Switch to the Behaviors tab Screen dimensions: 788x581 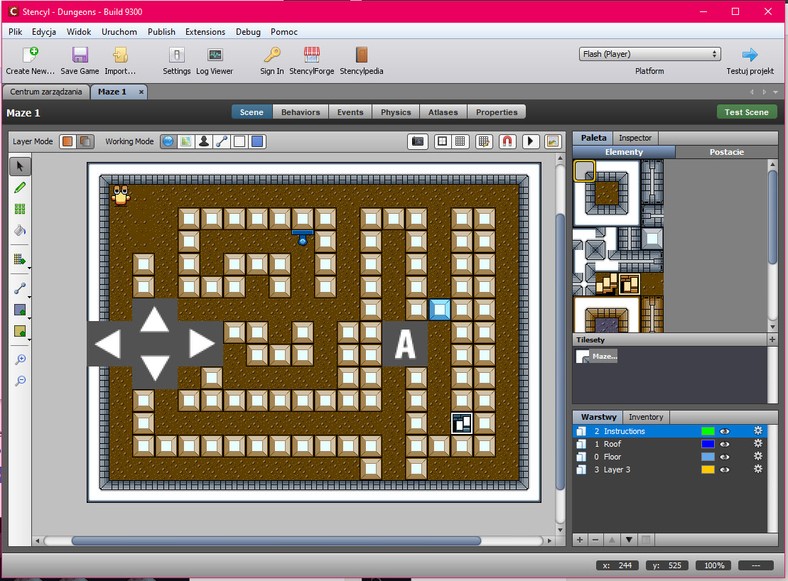[300, 112]
